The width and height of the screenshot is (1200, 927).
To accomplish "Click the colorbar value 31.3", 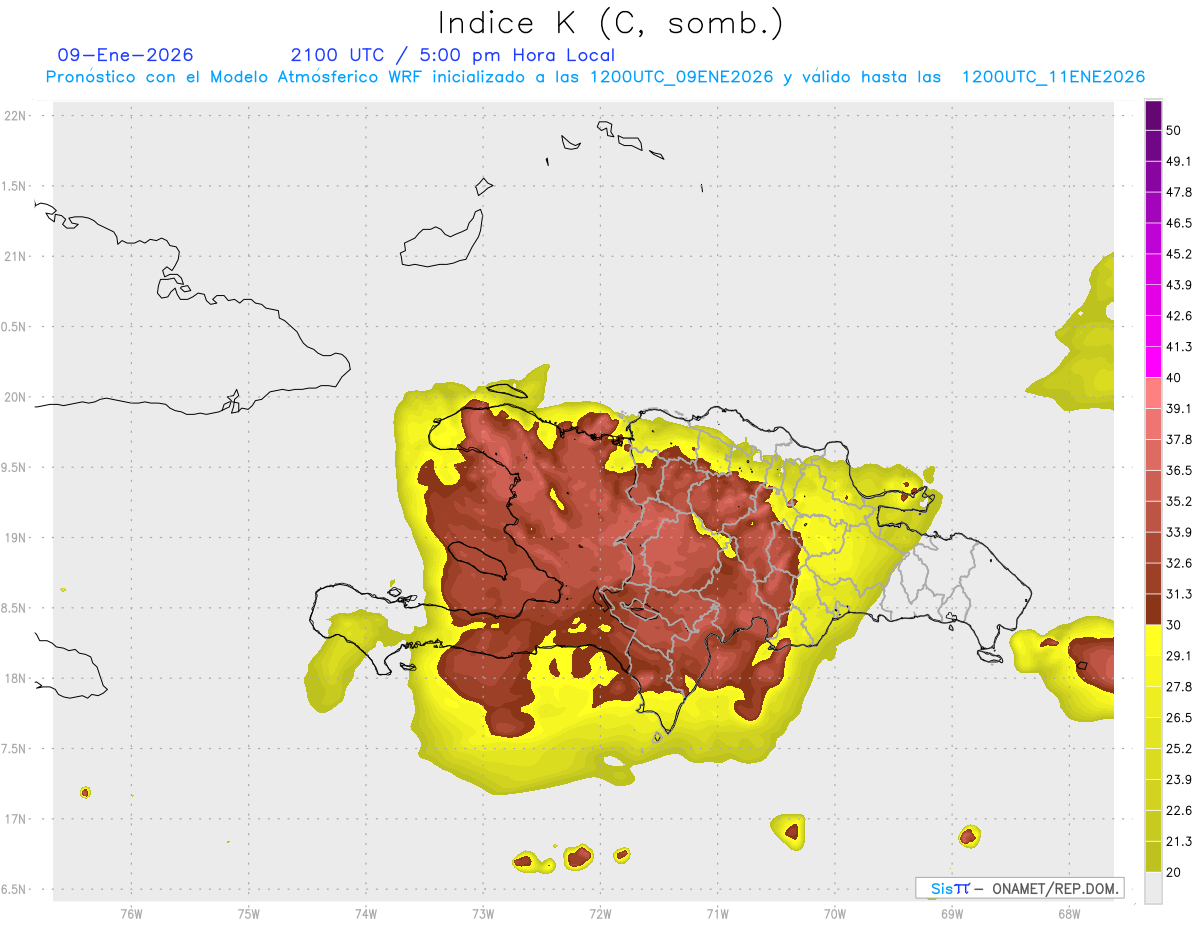I will (1178, 594).
